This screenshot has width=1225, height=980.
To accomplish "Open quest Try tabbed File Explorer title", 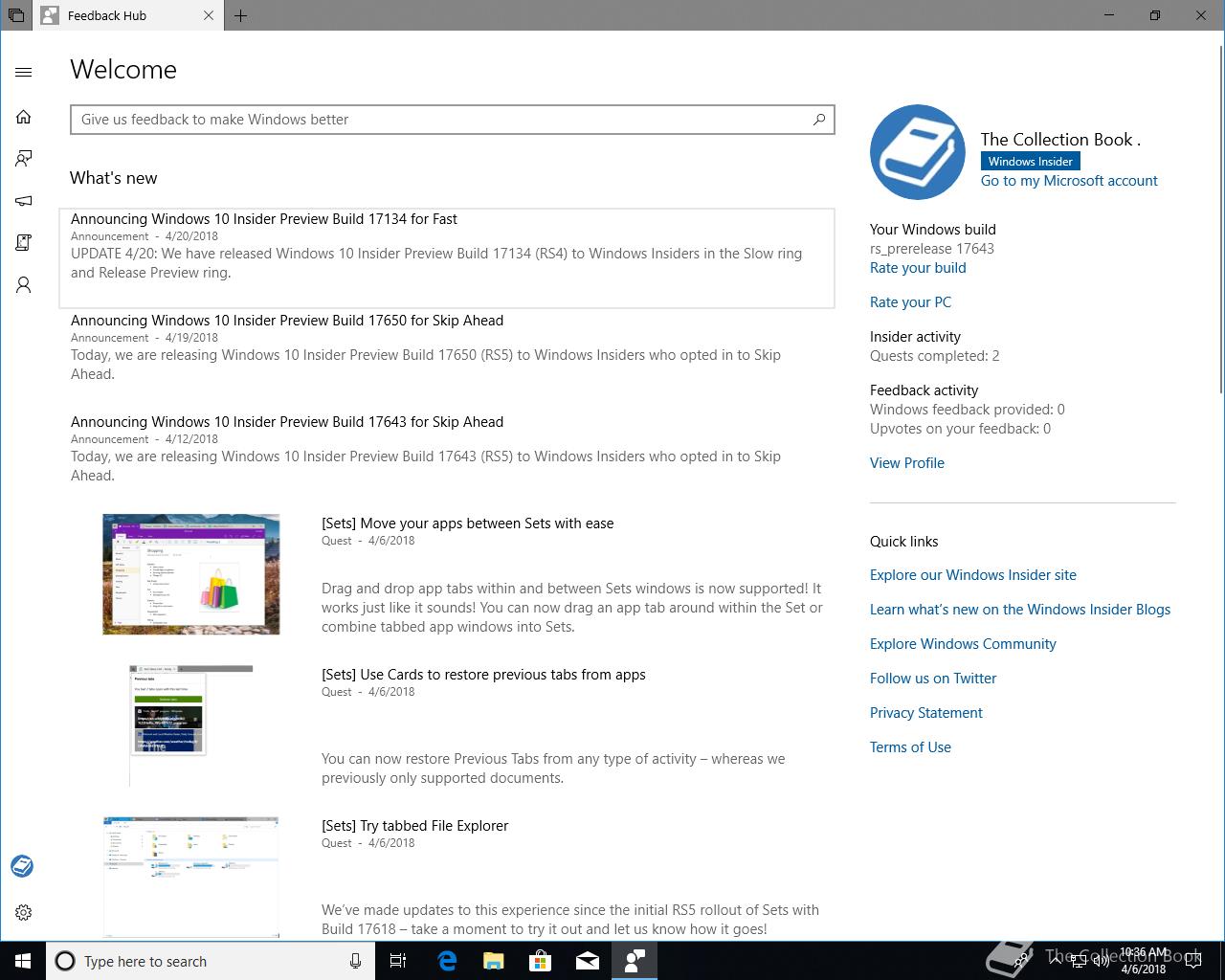I will tap(415, 826).
